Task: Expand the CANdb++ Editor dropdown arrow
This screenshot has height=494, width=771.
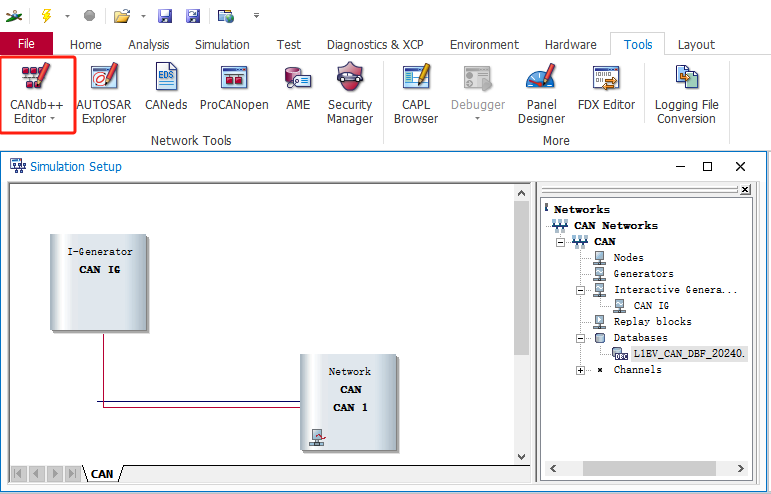Action: coord(52,119)
